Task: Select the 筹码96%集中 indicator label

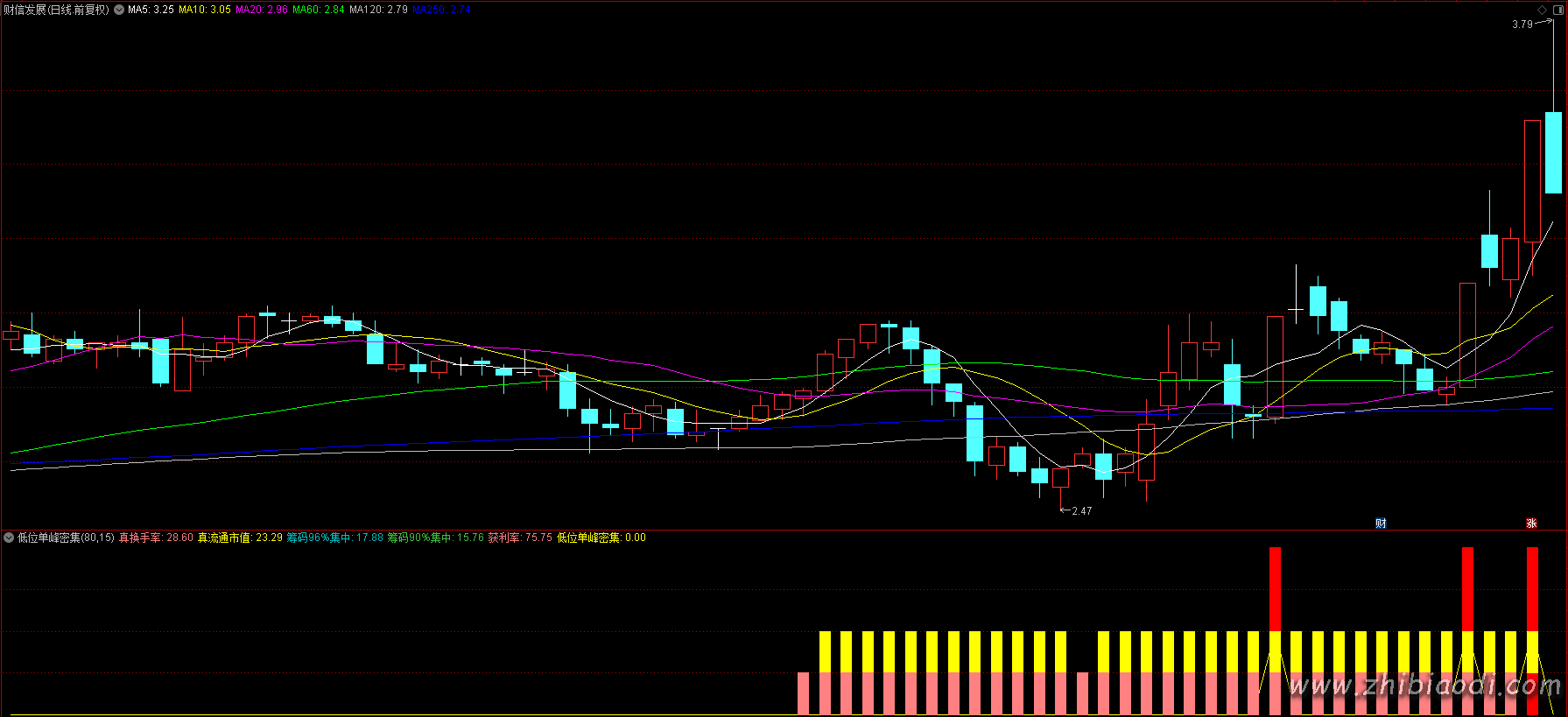Action: tap(335, 538)
